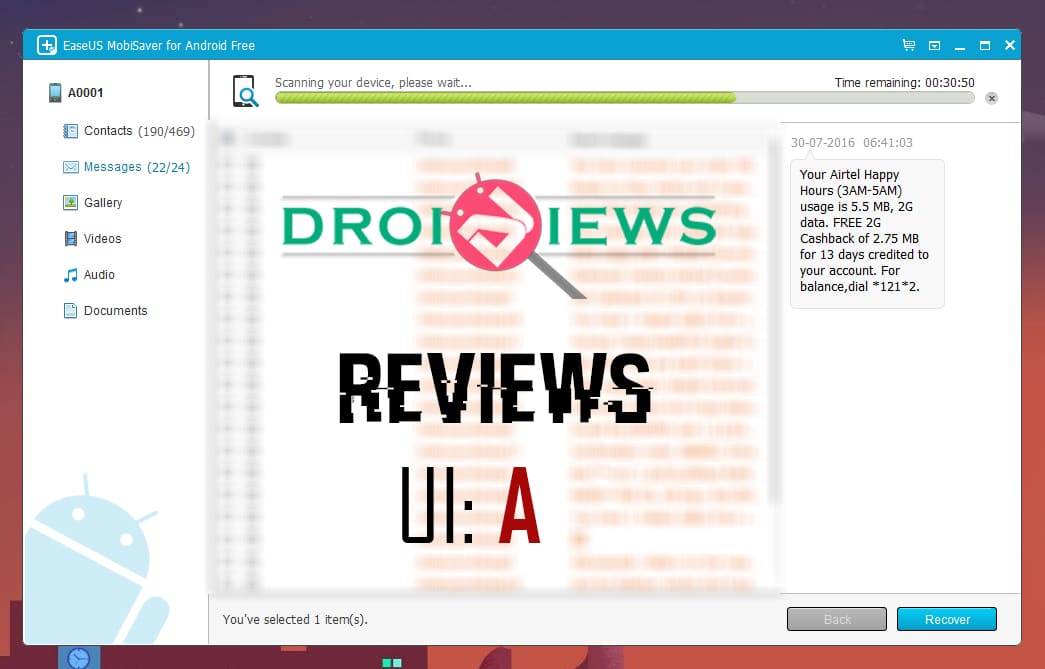
Task: Show recovered Videos category
Action: coord(92,239)
